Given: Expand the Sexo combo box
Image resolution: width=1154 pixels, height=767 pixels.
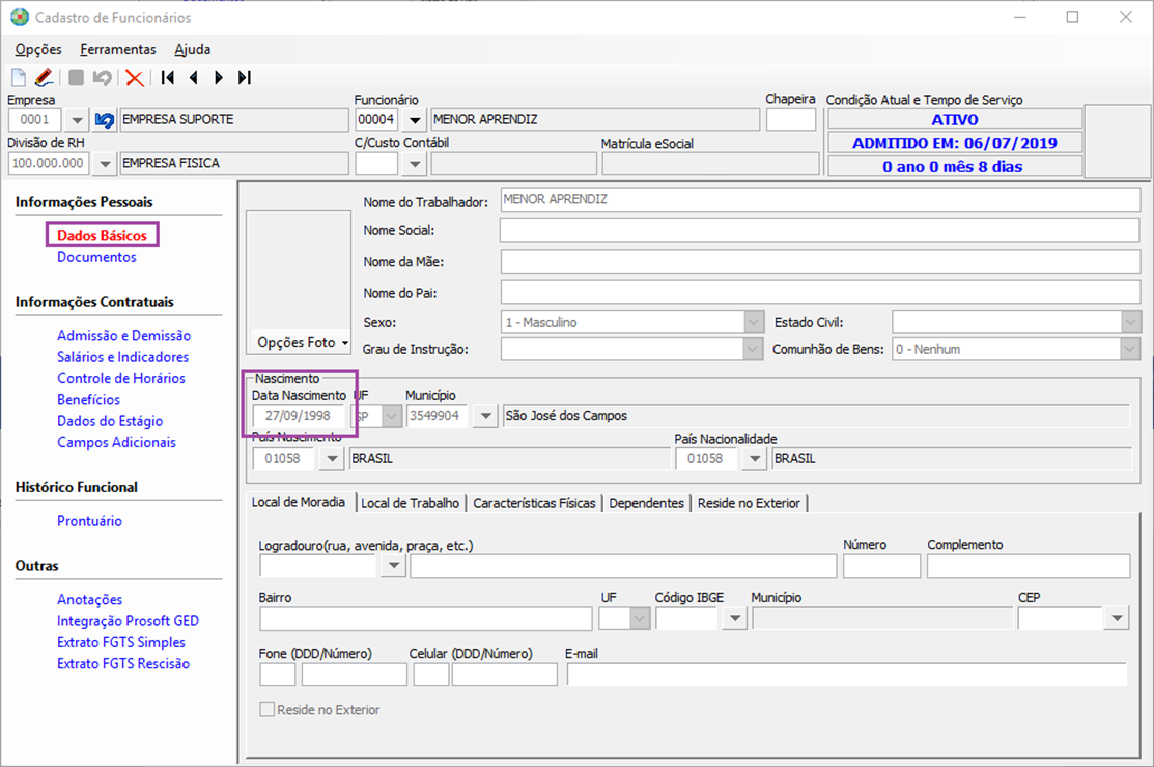Looking at the screenshot, I should coord(753,322).
